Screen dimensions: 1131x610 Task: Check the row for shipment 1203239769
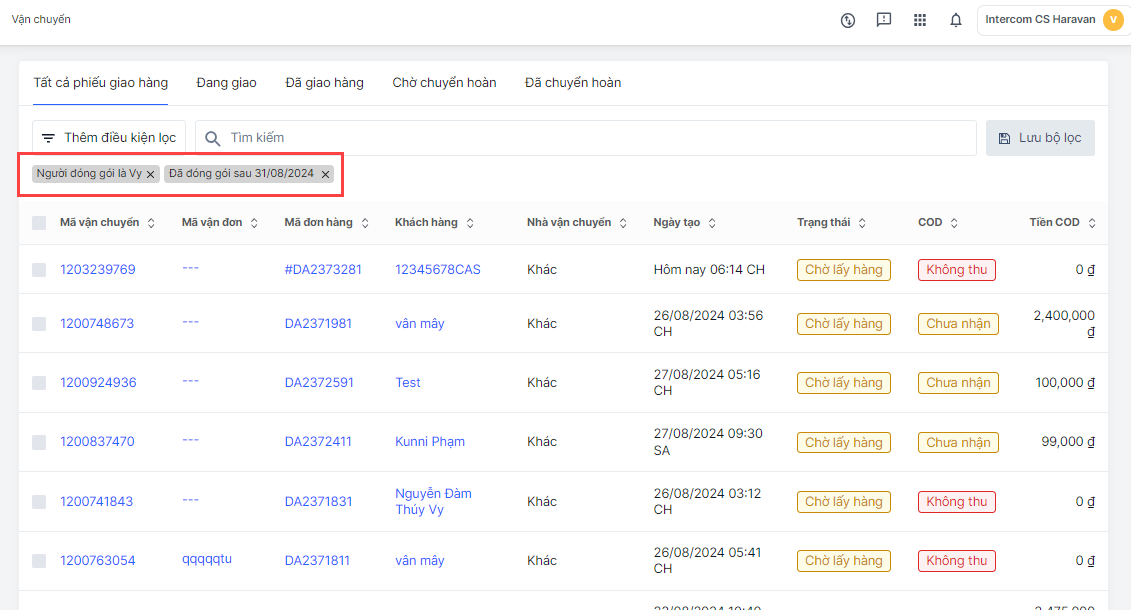39,270
